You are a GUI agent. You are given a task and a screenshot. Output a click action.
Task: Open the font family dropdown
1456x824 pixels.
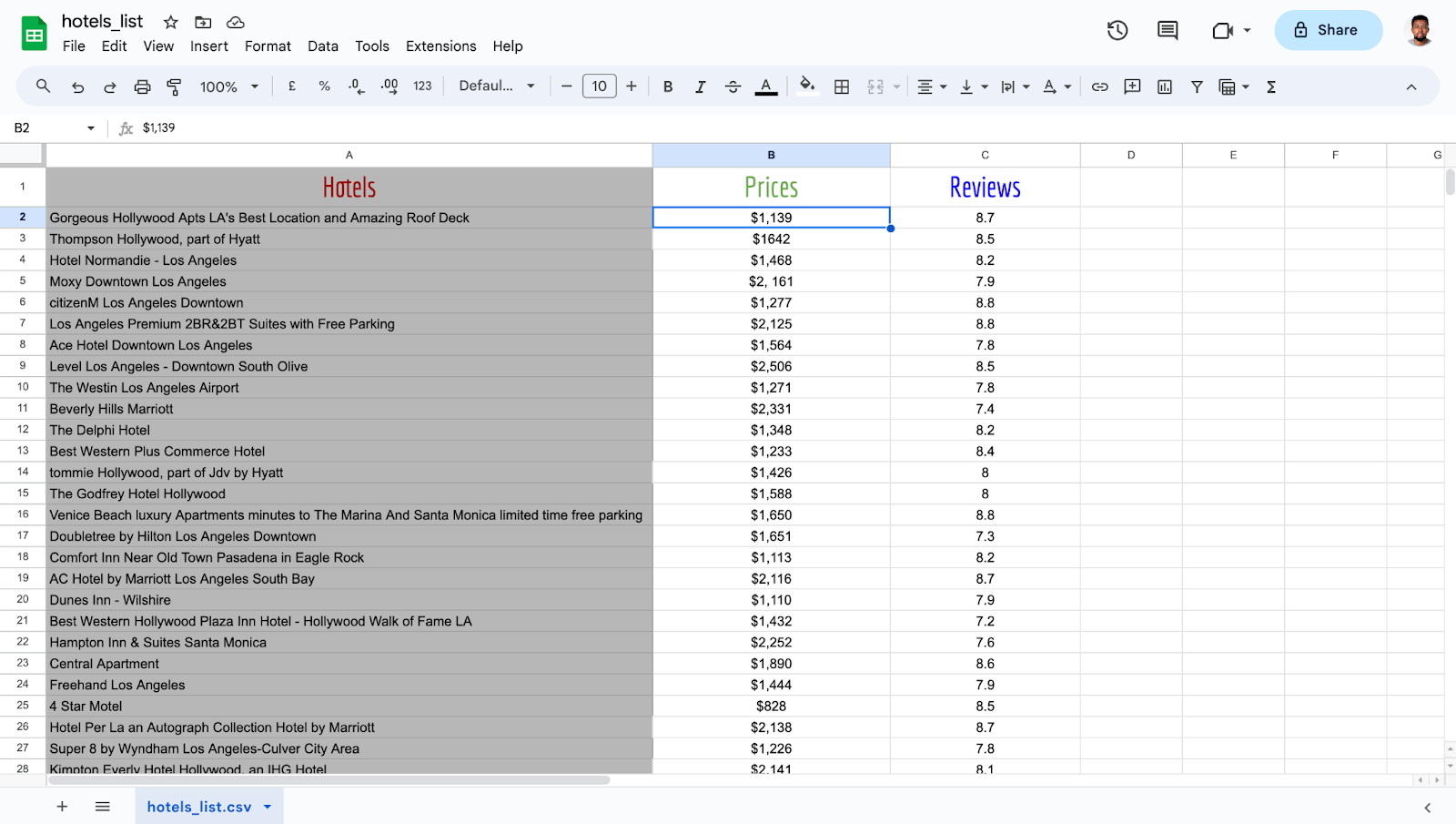[x=497, y=86]
